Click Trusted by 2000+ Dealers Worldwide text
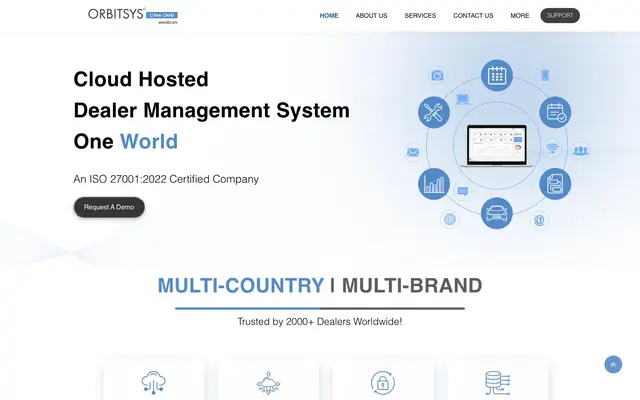 tap(320, 322)
